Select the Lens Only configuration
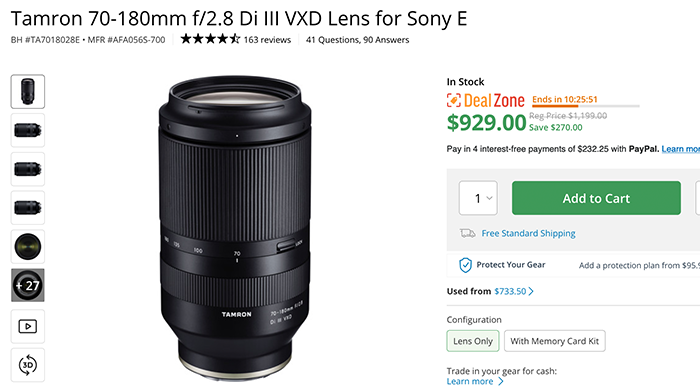 coord(473,341)
